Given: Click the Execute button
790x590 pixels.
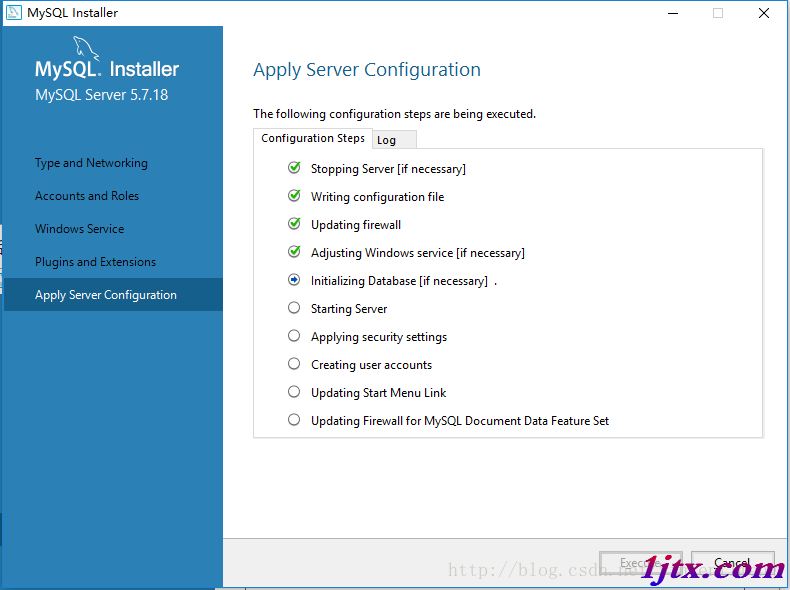Looking at the screenshot, I should [641, 563].
